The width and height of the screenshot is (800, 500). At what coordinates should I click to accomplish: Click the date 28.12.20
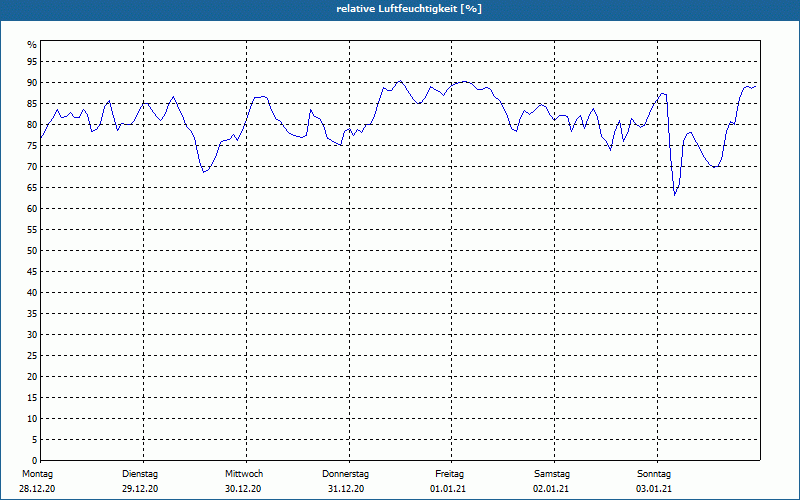[x=37, y=489]
